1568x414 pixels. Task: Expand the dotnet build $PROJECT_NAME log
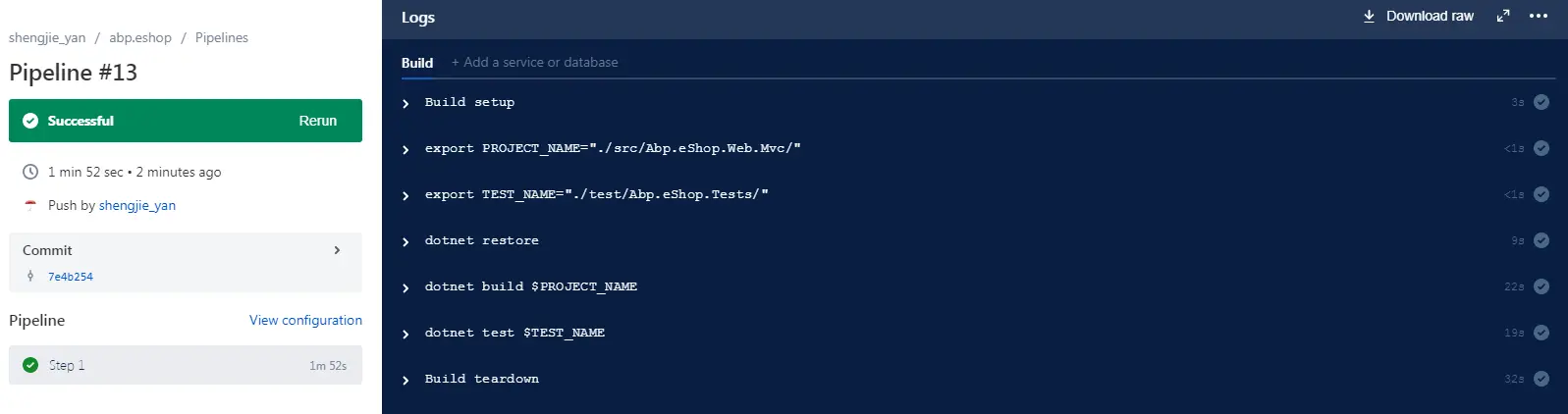tap(406, 287)
